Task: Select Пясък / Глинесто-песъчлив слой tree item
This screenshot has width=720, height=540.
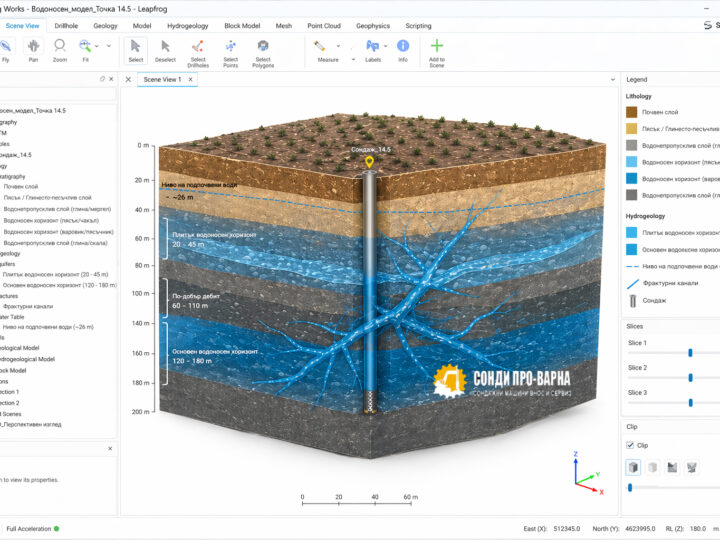Action: tap(48, 197)
